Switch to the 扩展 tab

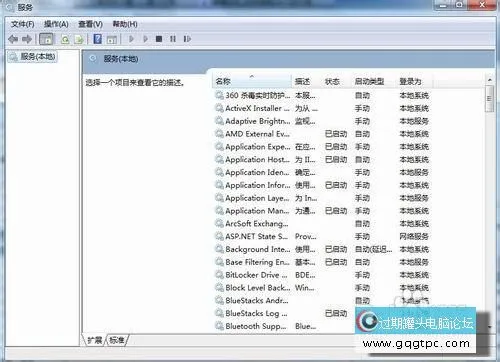(x=94, y=340)
